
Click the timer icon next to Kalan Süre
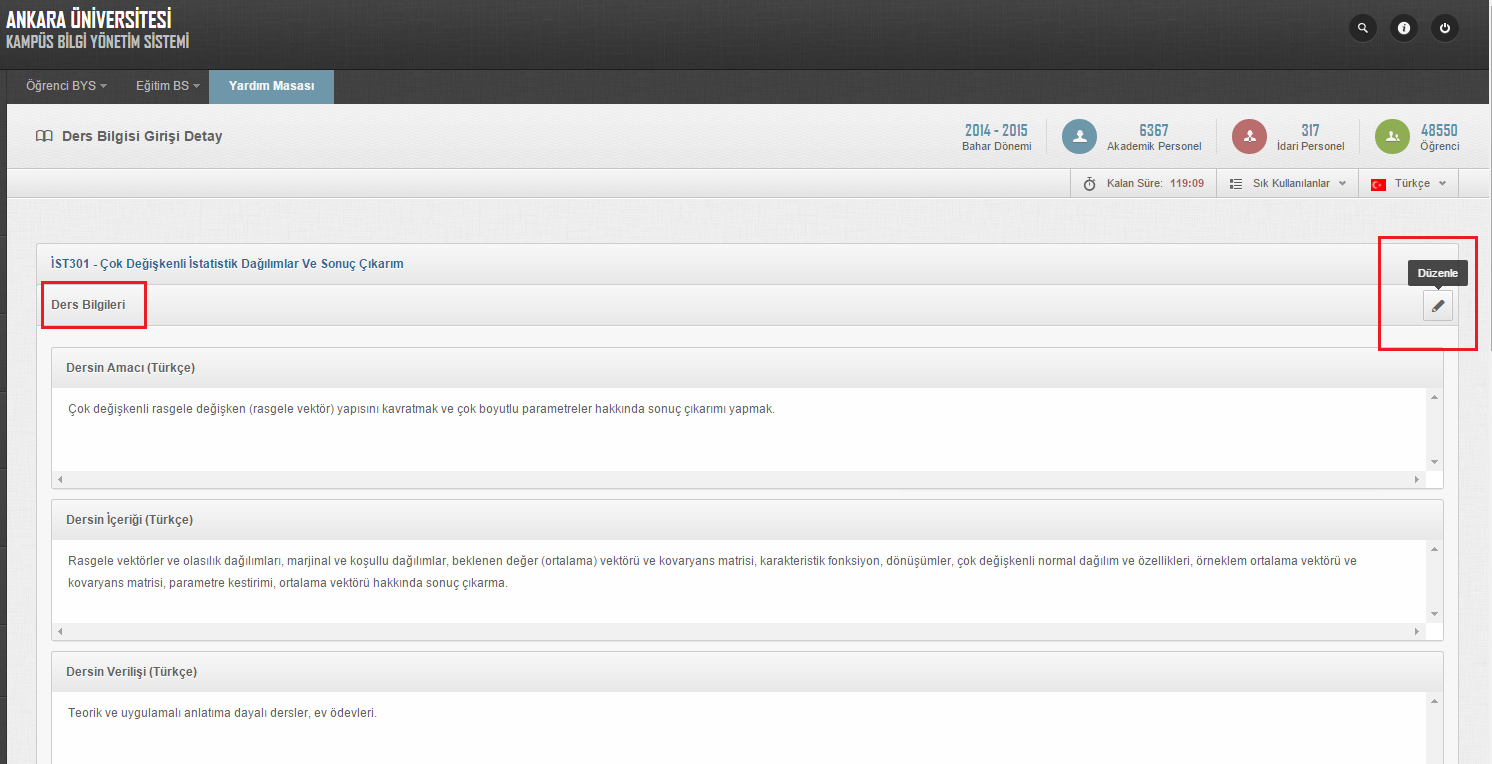click(x=1090, y=184)
